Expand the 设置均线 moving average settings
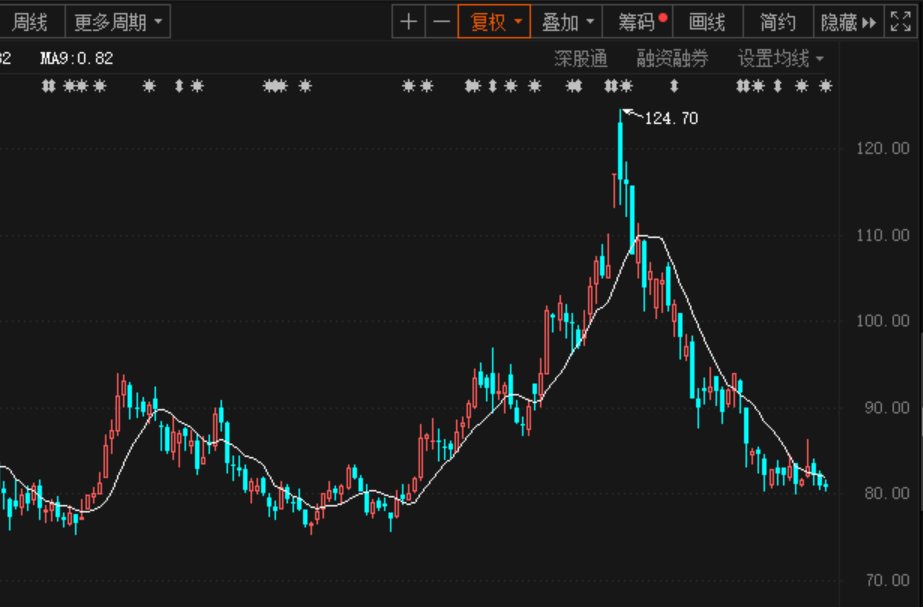923x607 pixels. (x=780, y=59)
